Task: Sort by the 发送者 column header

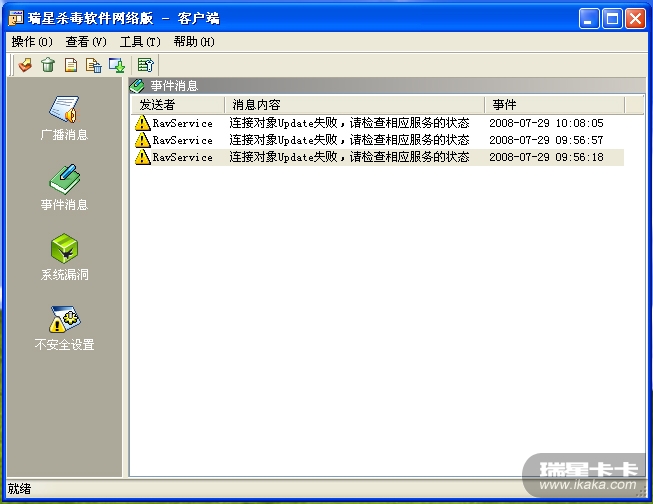Action: 178,105
